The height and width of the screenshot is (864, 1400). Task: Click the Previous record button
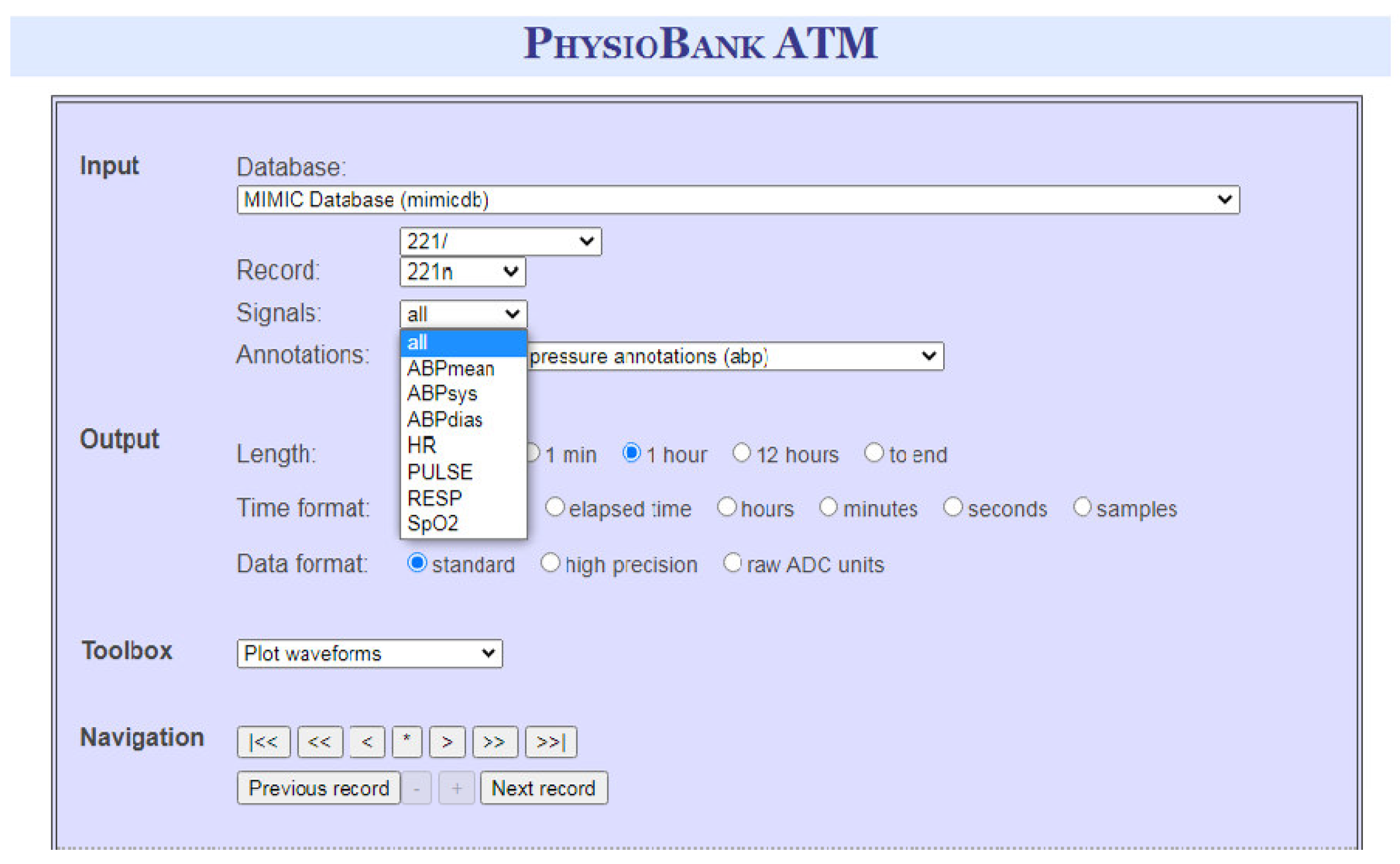tap(318, 788)
